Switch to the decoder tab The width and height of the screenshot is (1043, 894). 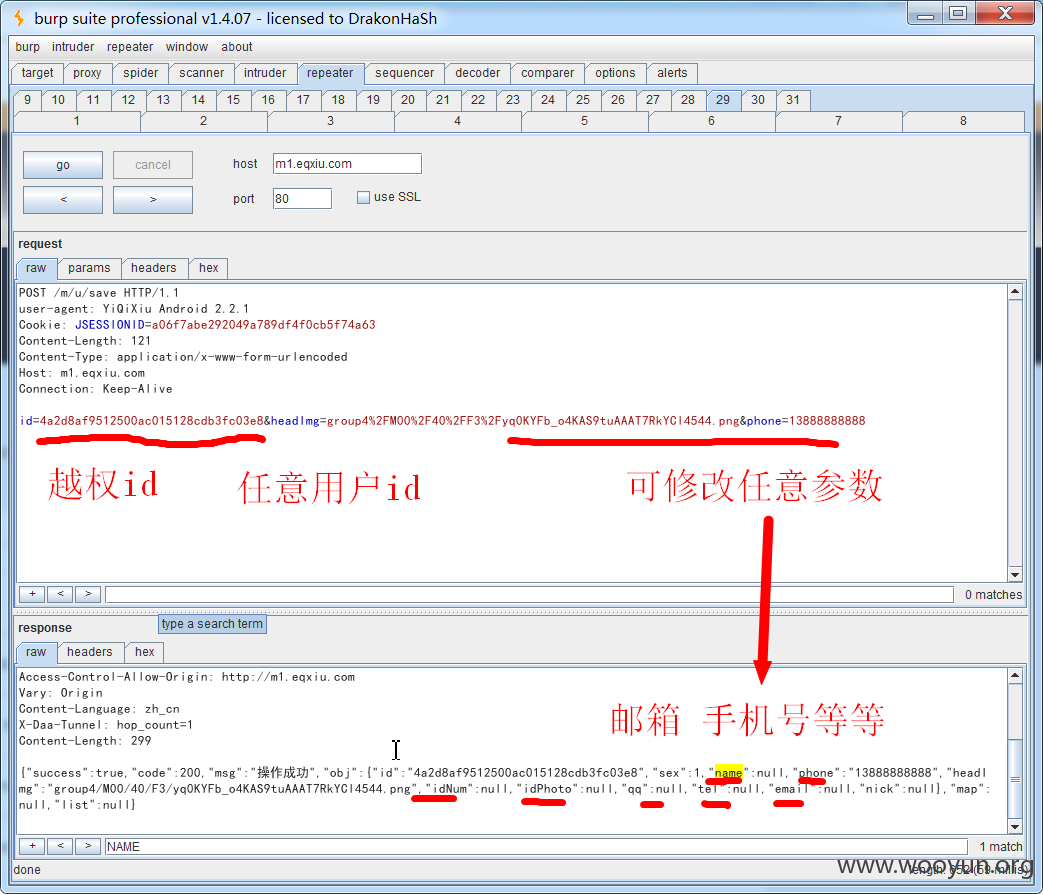point(478,73)
